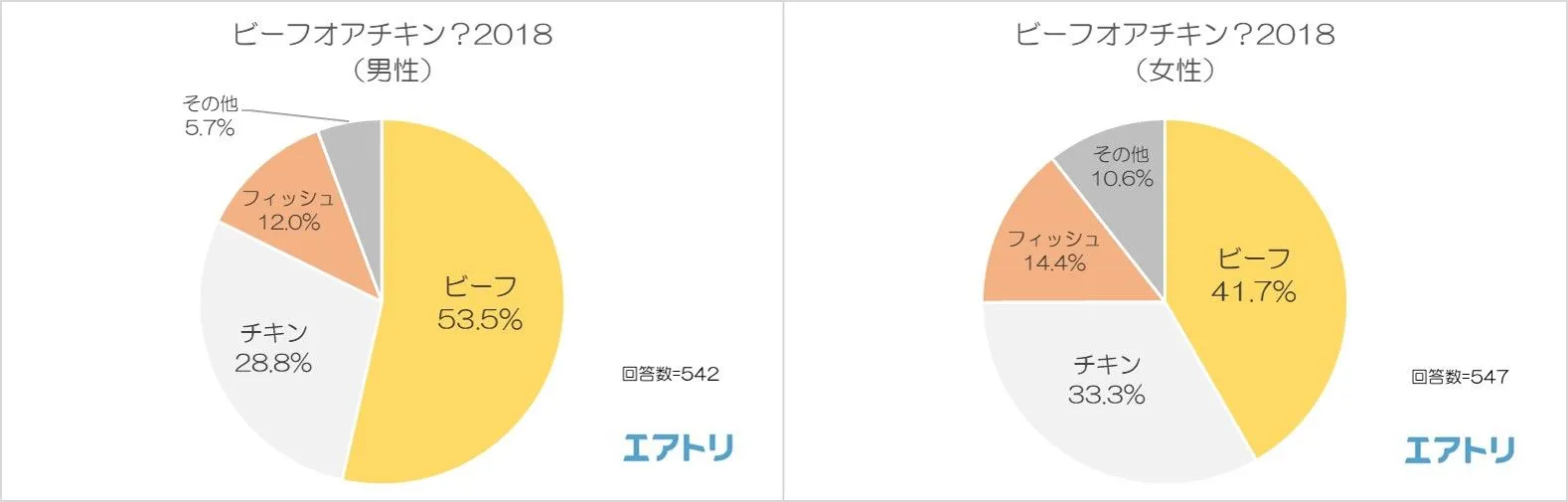
Task: Click the その他 5.7% callout label
Action: coord(210,116)
